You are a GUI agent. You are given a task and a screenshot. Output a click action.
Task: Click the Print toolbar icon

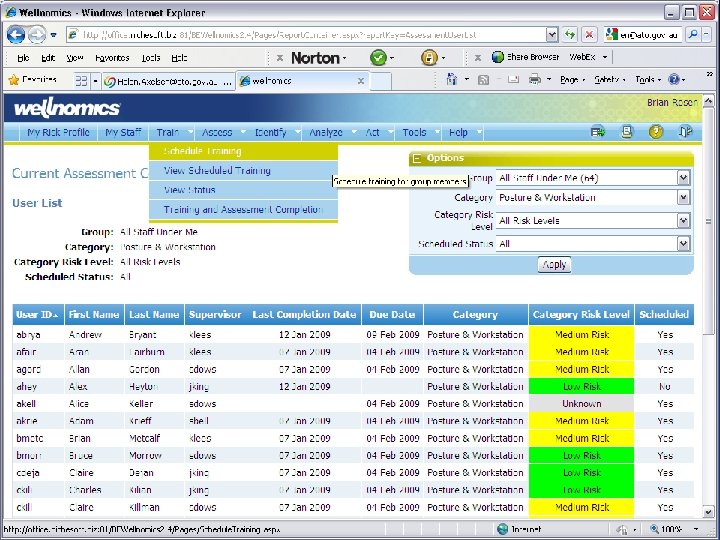click(534, 80)
